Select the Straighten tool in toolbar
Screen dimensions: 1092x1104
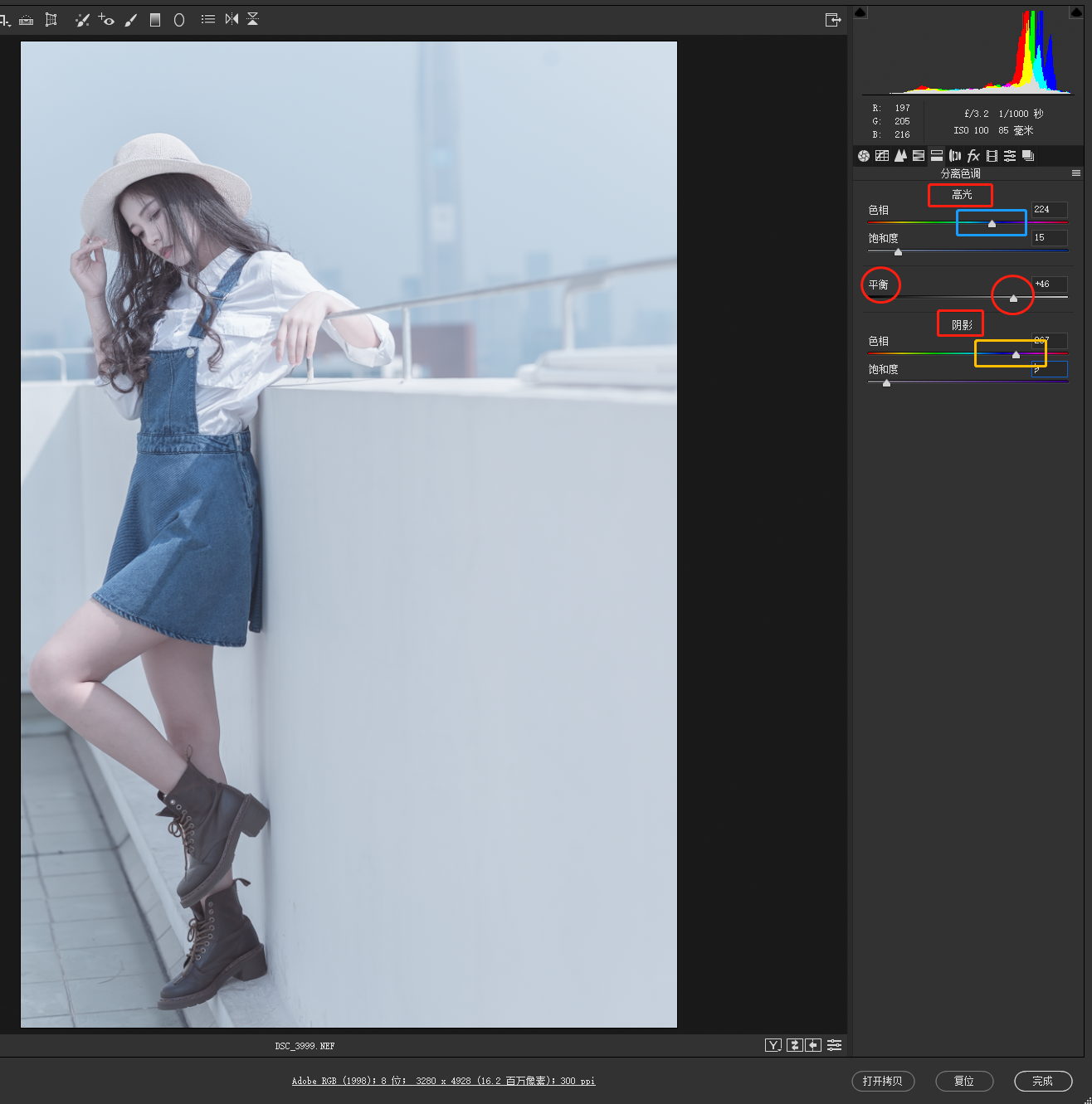27,20
